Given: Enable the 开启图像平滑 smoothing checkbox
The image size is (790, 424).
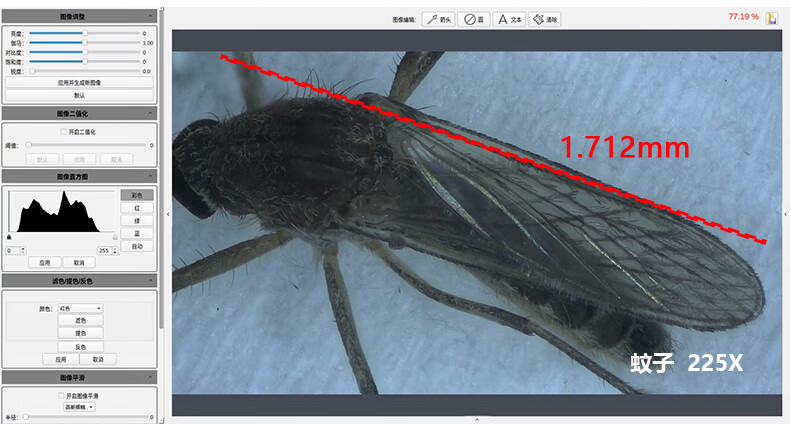Looking at the screenshot, I should click(61, 396).
